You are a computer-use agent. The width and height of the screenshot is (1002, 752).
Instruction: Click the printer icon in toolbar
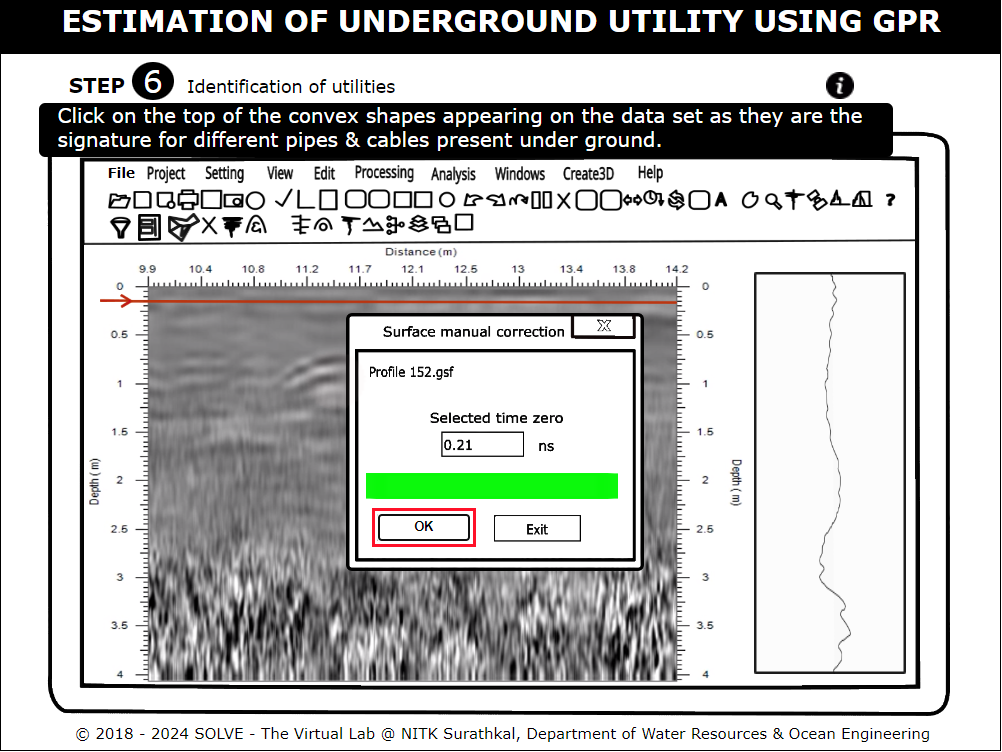pyautogui.click(x=188, y=200)
